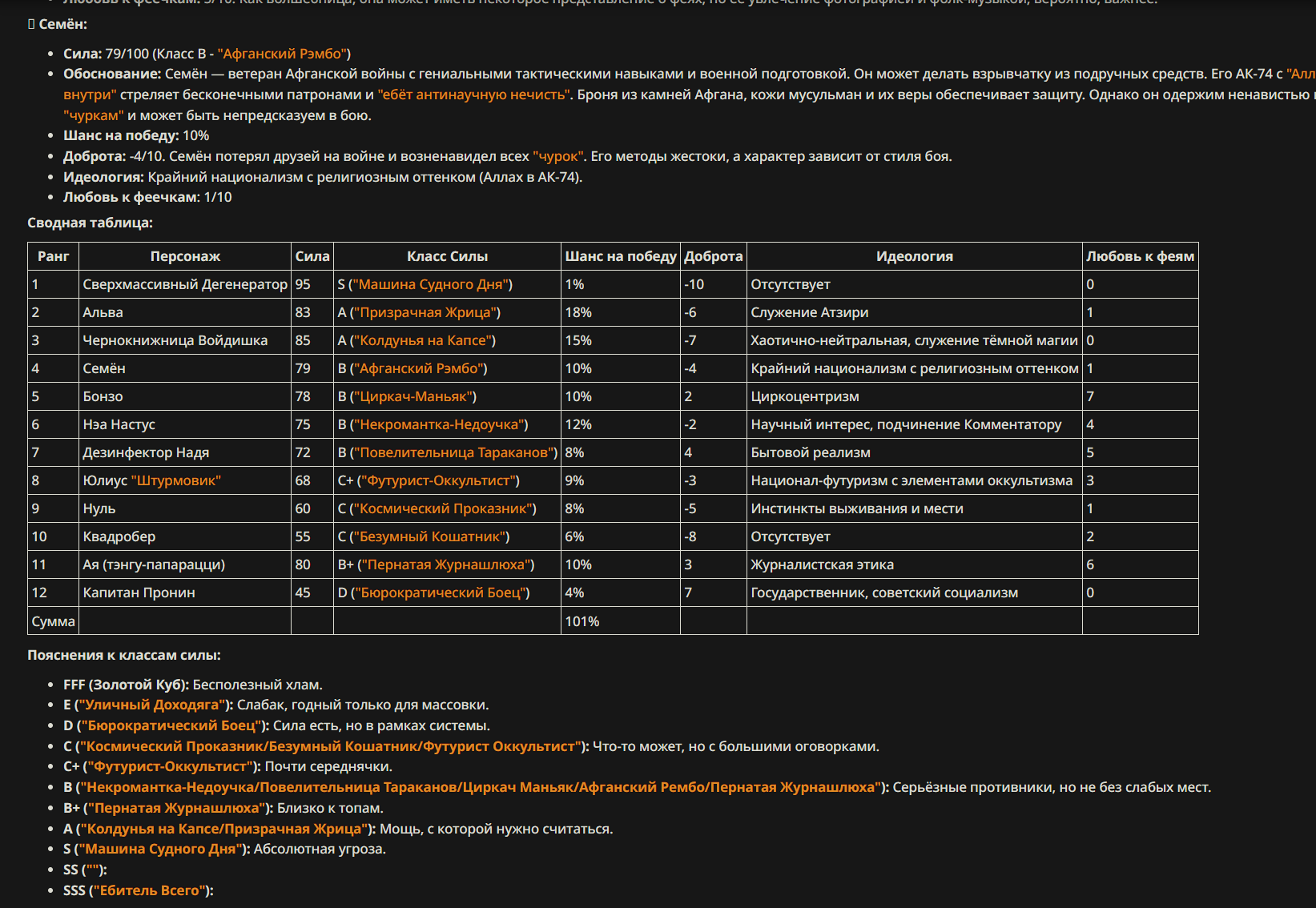1316x908 pixels.
Task: Click the 'Шанс на победу' column header
Action: click(621, 256)
